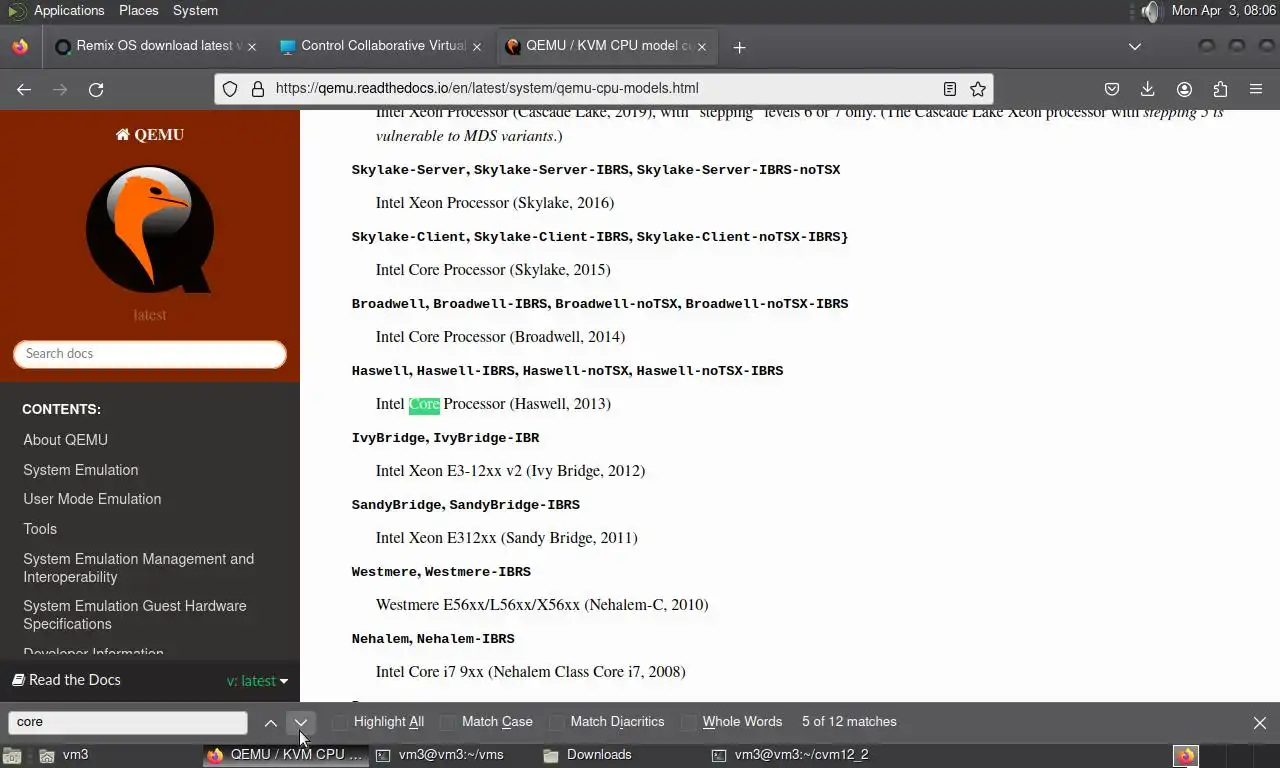The image size is (1280, 768).
Task: Expand the v: latest version selector
Action: [257, 681]
